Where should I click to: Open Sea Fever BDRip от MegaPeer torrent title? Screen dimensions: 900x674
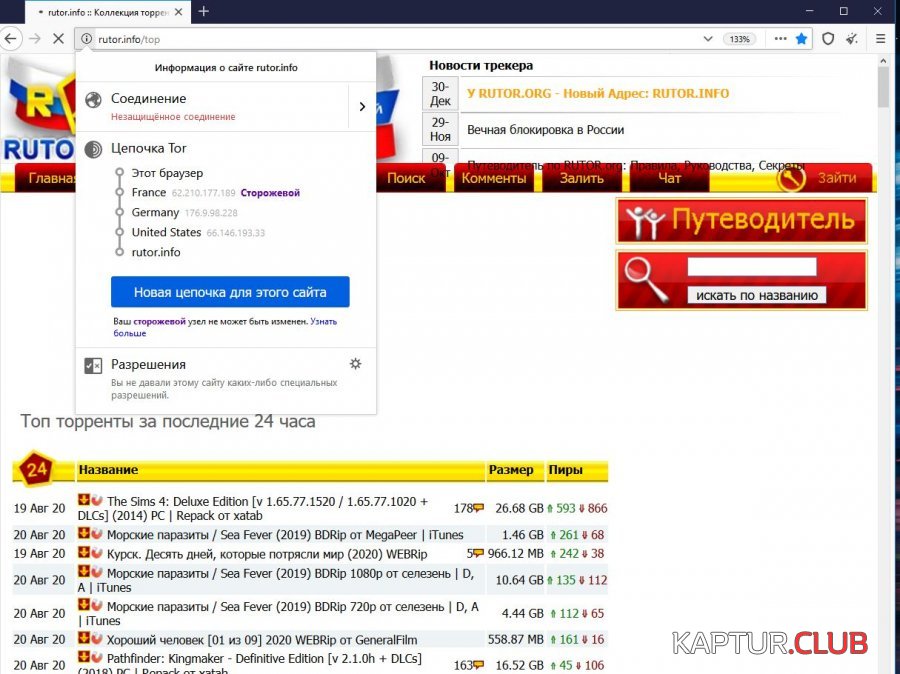point(285,534)
